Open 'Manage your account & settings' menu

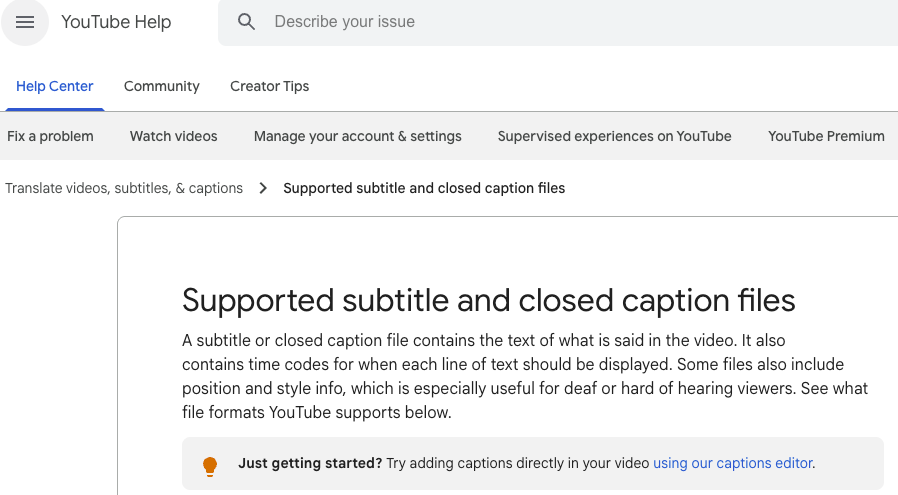click(358, 136)
